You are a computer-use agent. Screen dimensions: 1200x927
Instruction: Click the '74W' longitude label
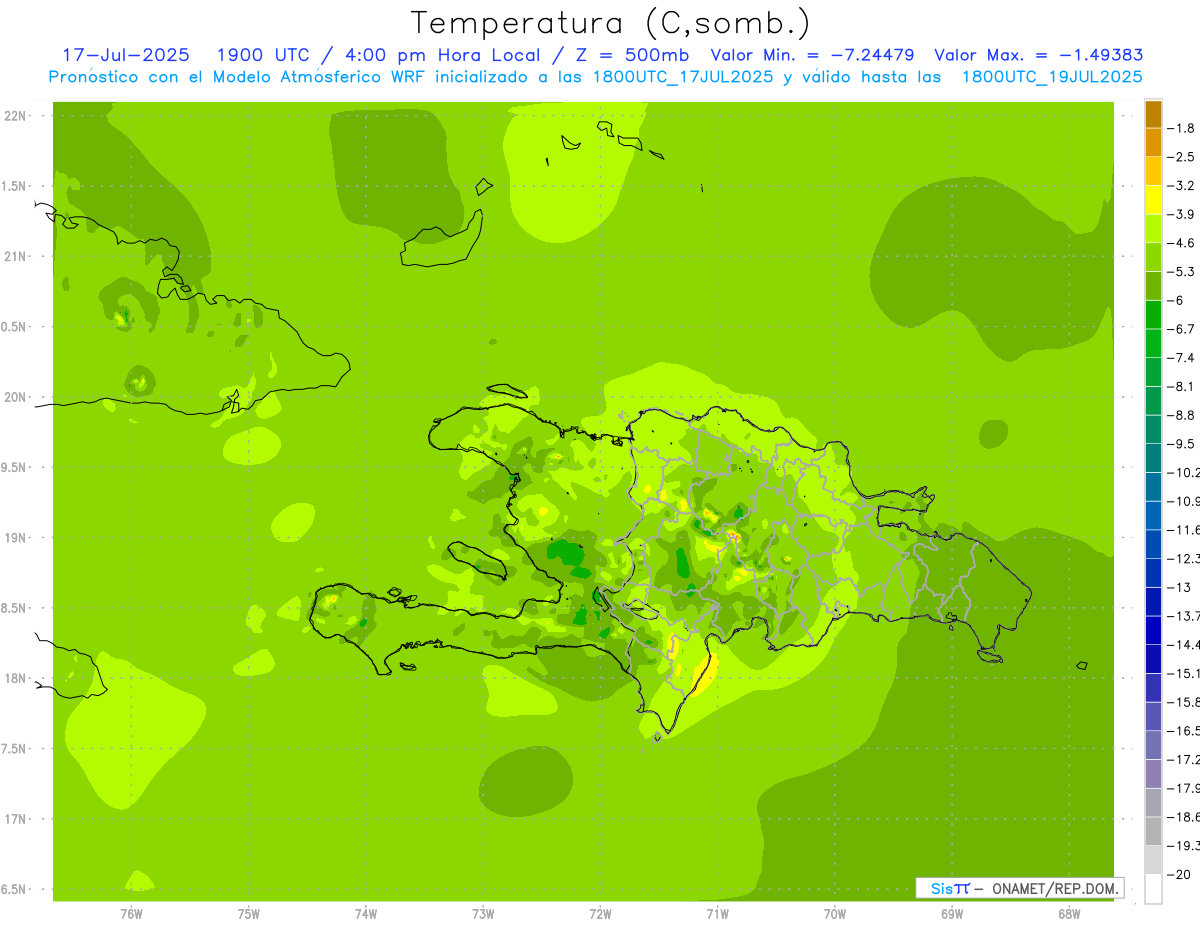pos(366,915)
